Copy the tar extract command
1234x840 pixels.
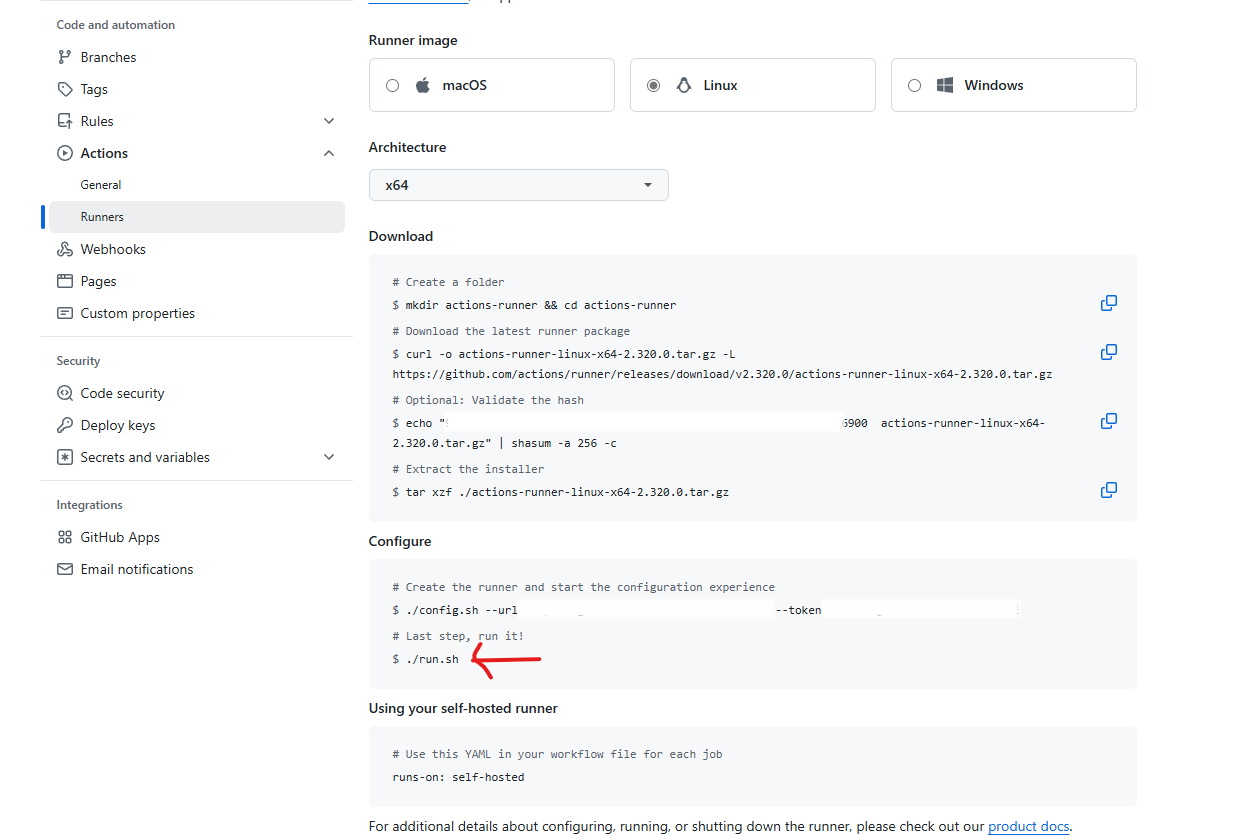(1108, 490)
